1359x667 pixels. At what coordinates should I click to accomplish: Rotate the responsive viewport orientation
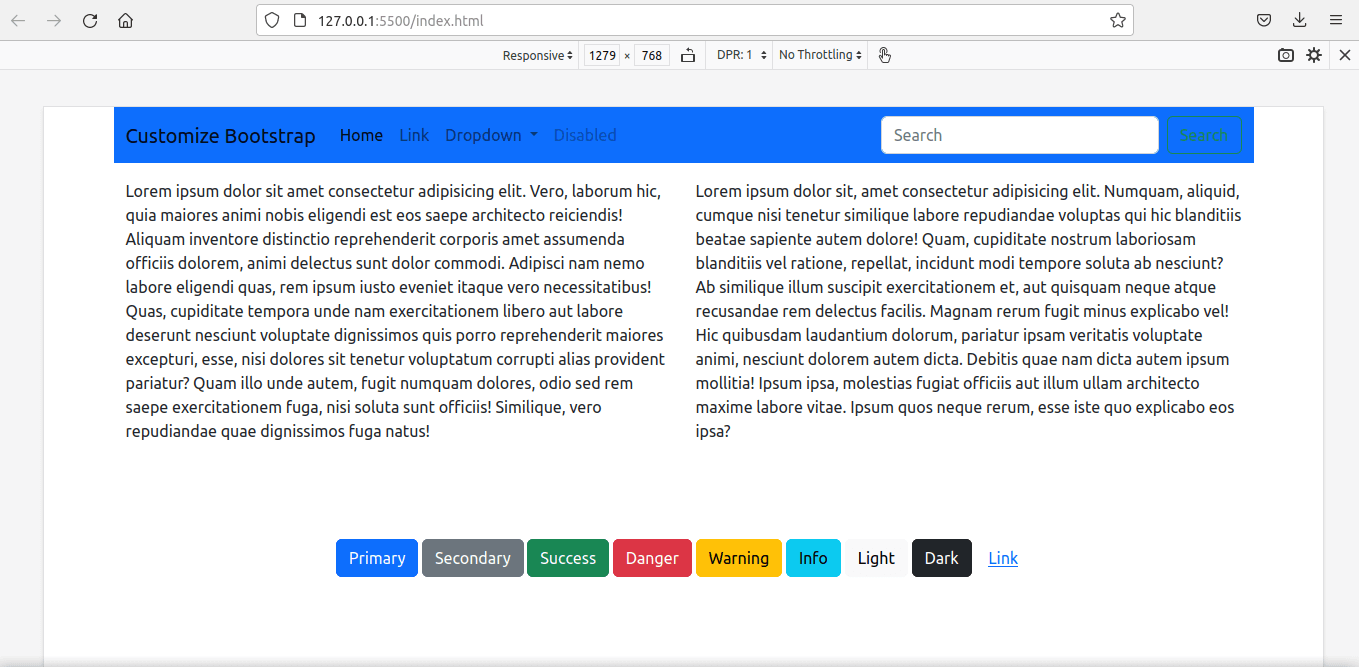[687, 55]
